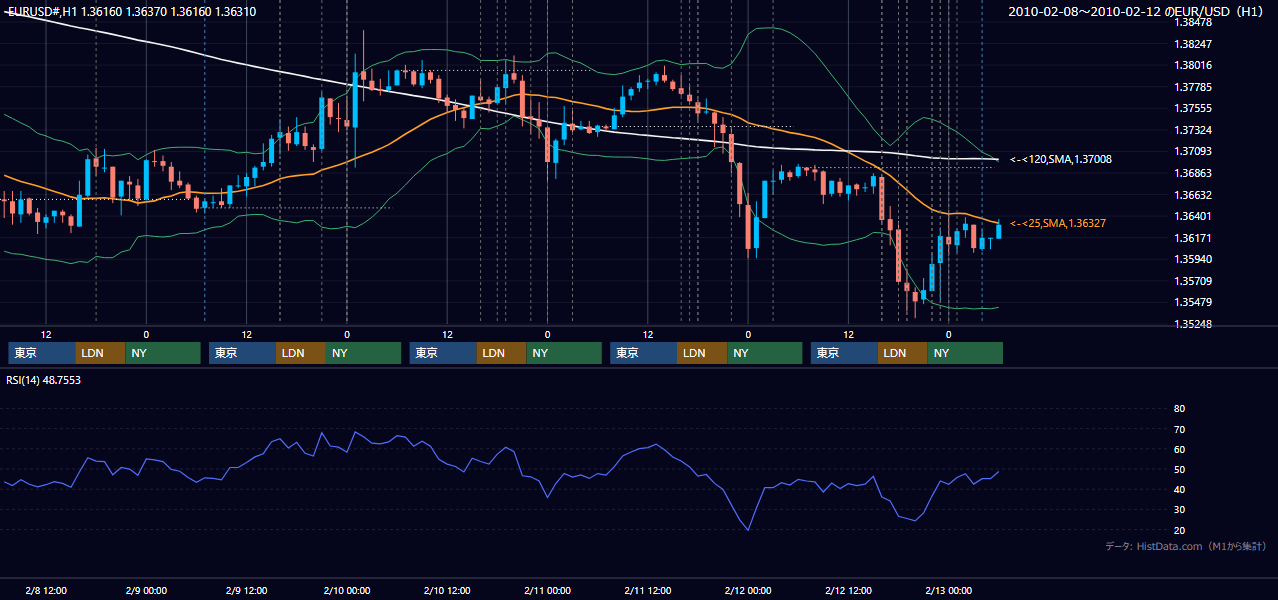
Task: Click the 2/13 00:00 time axis label
Action: click(x=948, y=591)
